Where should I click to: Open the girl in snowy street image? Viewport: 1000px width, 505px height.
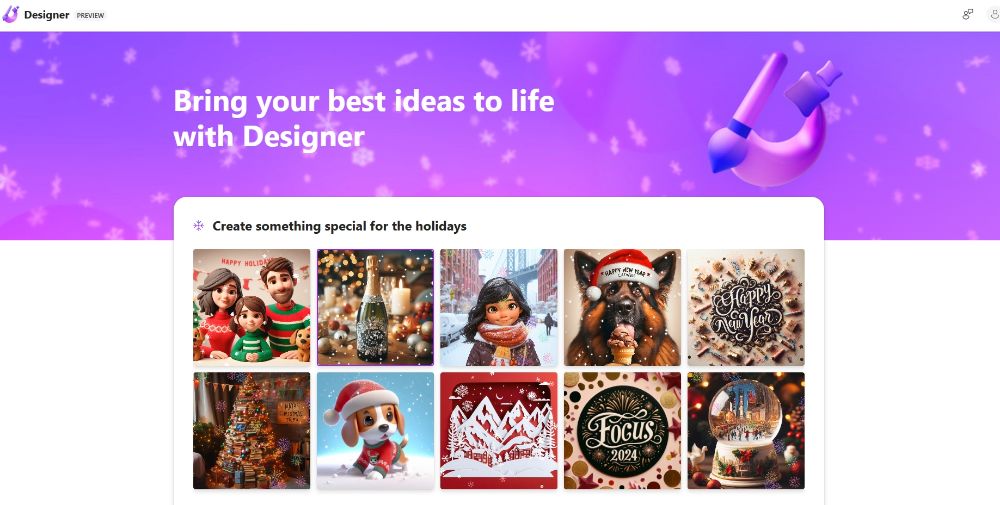pyautogui.click(x=499, y=307)
